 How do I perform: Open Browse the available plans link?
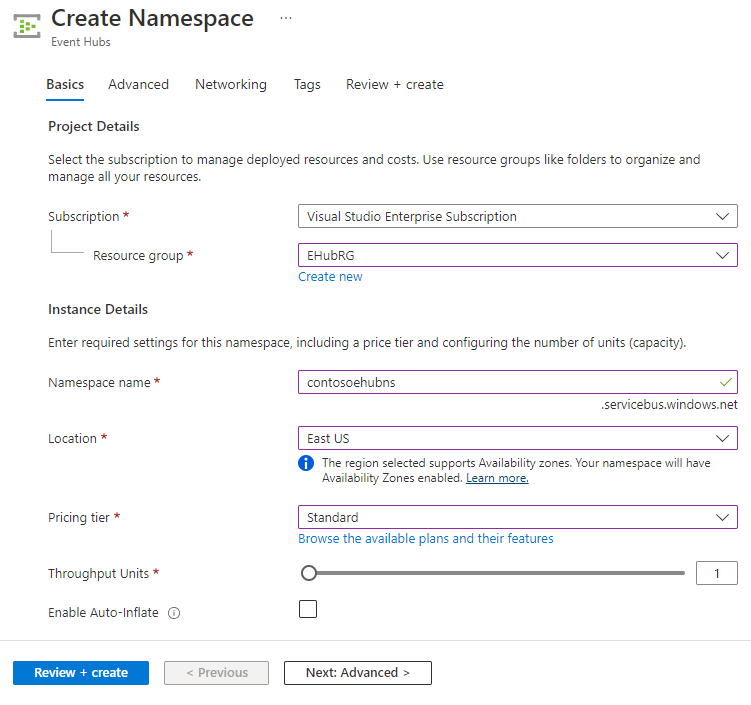click(425, 539)
